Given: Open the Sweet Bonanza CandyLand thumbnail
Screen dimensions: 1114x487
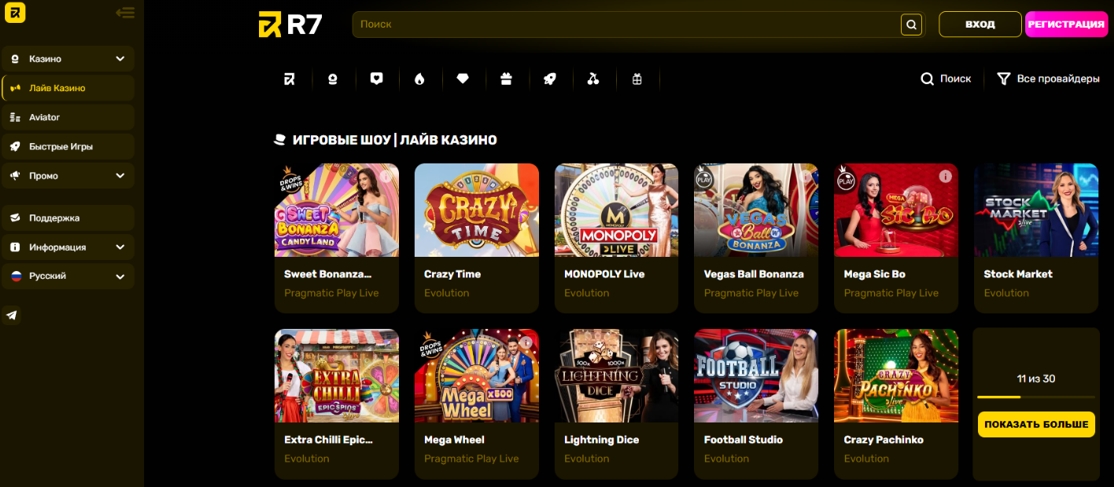Looking at the screenshot, I should pyautogui.click(x=337, y=210).
